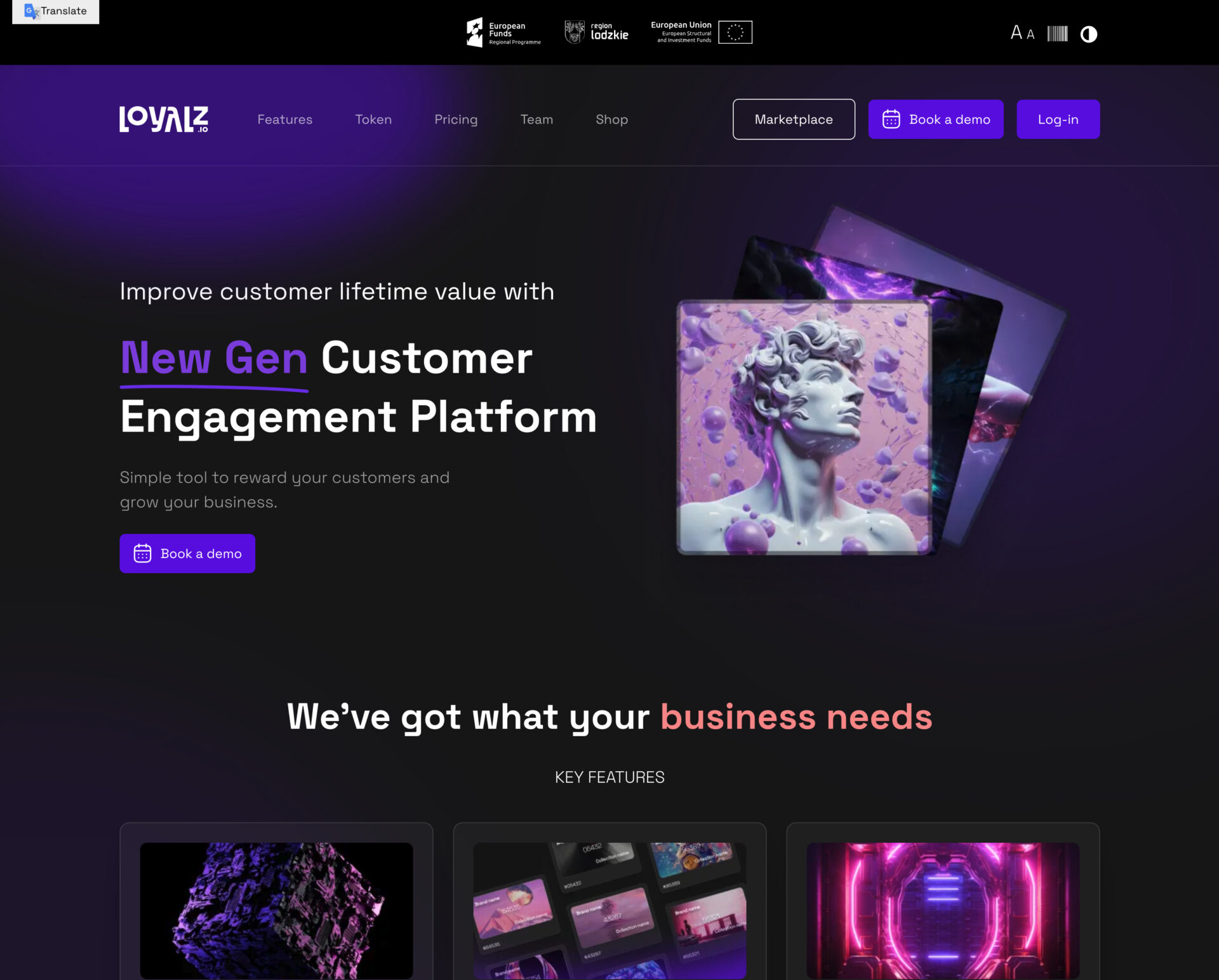Open the Features menu item
1219x980 pixels.
[284, 119]
